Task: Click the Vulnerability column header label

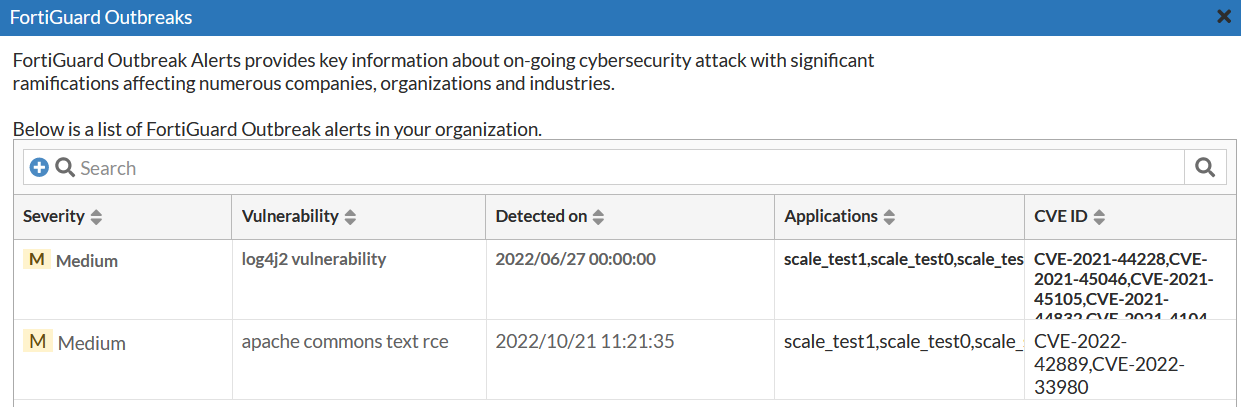Action: point(290,217)
